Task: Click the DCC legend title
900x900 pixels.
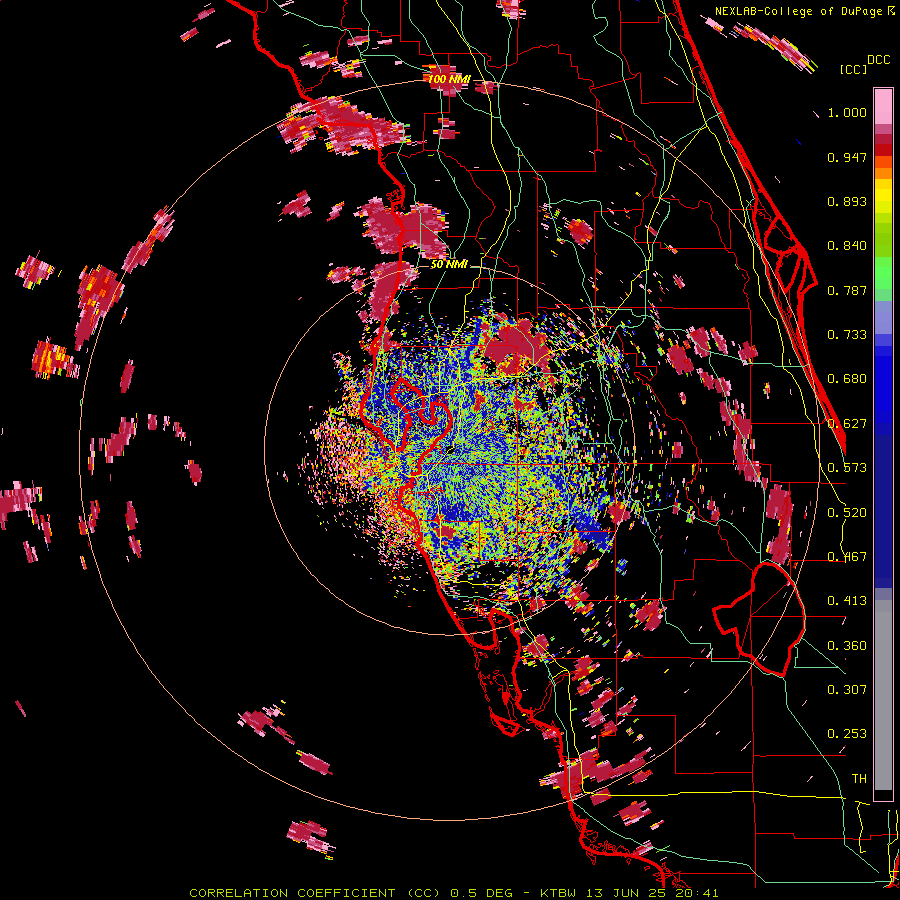Action: coord(878,60)
